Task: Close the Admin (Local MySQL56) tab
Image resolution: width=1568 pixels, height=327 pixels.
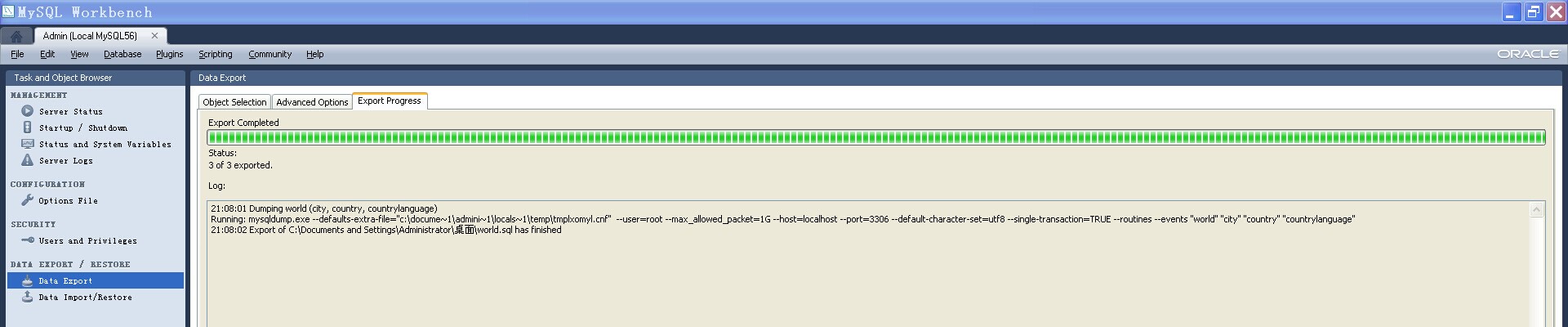Action: tap(154, 36)
